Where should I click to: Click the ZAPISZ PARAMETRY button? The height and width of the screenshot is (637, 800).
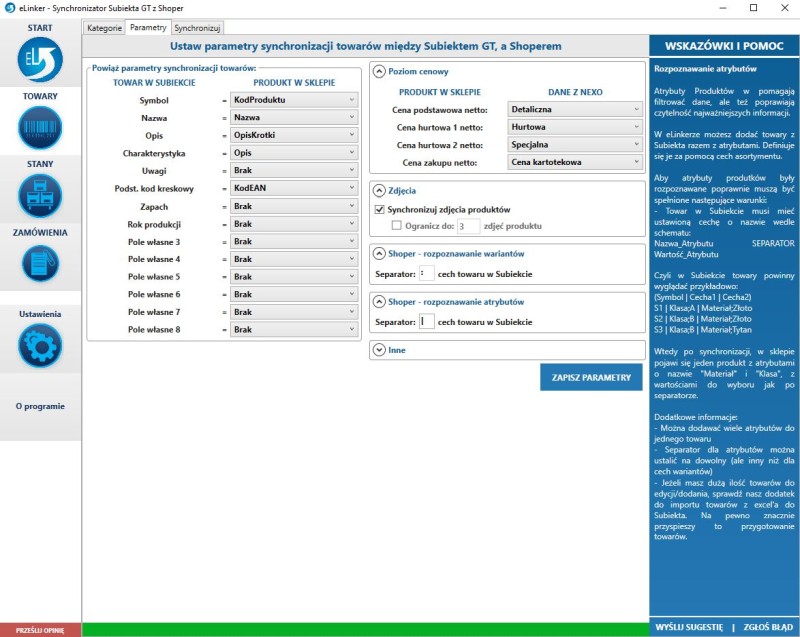591,377
